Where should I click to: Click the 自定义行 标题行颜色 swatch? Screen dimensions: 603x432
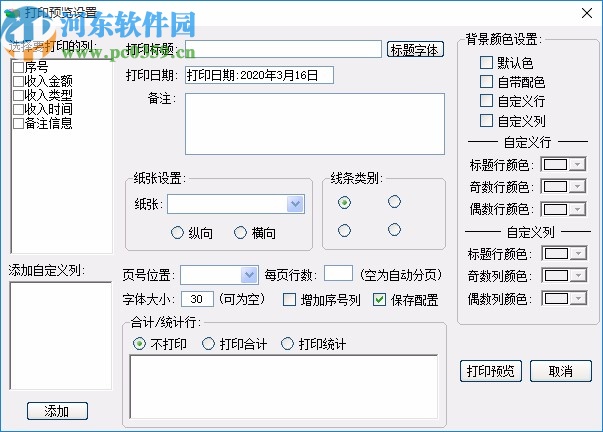[x=556, y=164]
